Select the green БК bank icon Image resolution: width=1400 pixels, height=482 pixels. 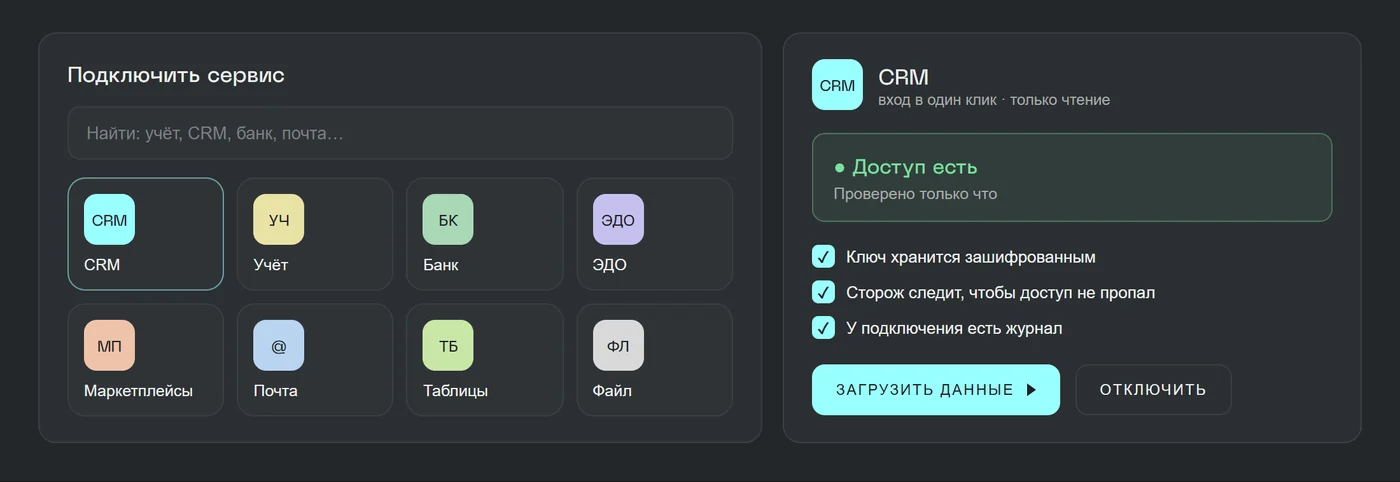[448, 220]
